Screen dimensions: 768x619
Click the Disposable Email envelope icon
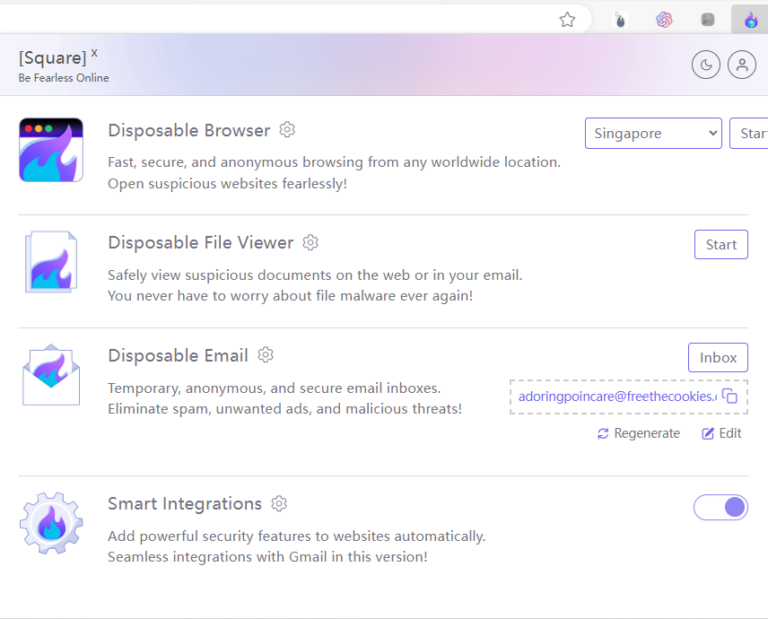(x=51, y=375)
